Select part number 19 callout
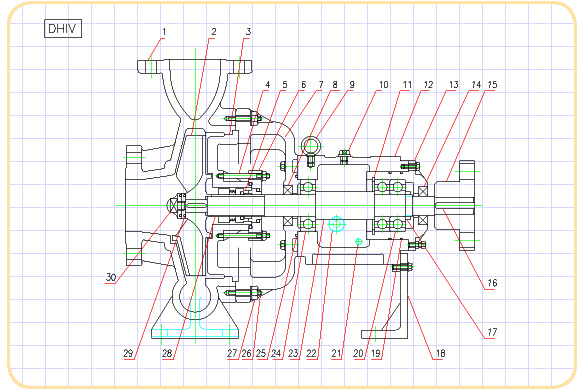The height and width of the screenshot is (390, 584). click(375, 353)
